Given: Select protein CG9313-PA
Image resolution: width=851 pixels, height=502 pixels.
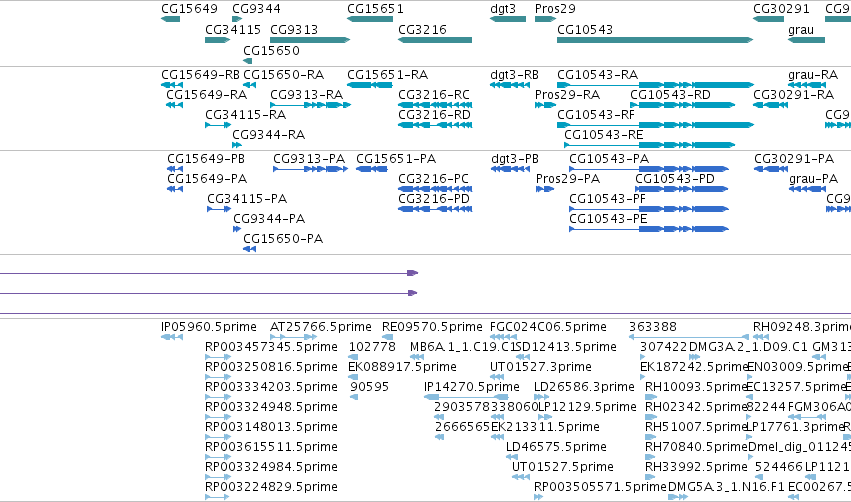Looking at the screenshot, I should (x=310, y=169).
